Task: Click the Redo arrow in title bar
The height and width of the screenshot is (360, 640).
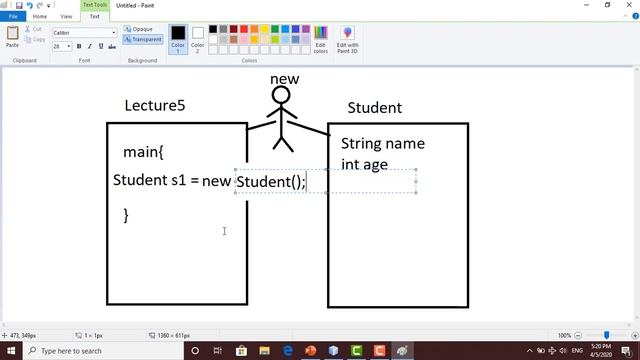Action: click(x=40, y=5)
